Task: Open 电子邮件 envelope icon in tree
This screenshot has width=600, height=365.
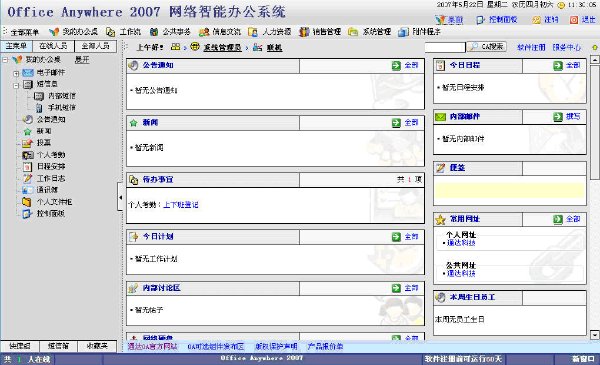Action: (x=28, y=73)
